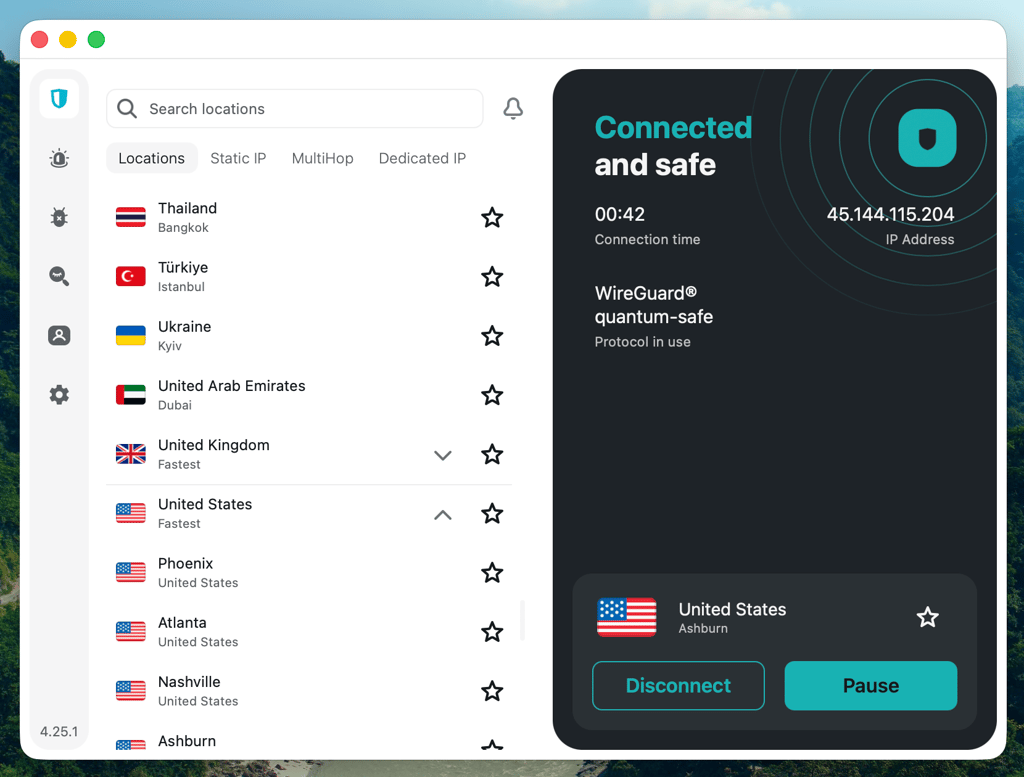Open the Antivirus bug icon in sidebar

click(59, 217)
